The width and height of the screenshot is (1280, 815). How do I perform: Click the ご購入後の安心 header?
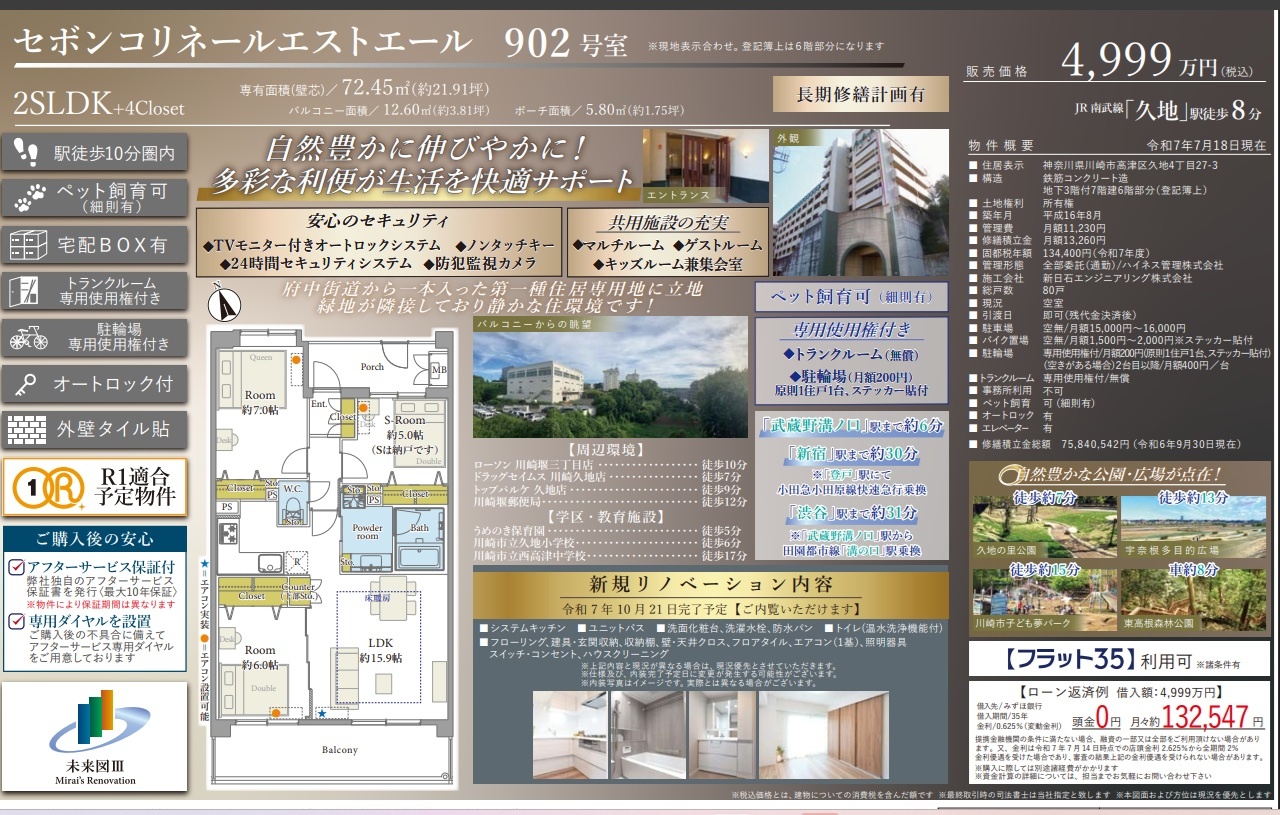[94, 540]
